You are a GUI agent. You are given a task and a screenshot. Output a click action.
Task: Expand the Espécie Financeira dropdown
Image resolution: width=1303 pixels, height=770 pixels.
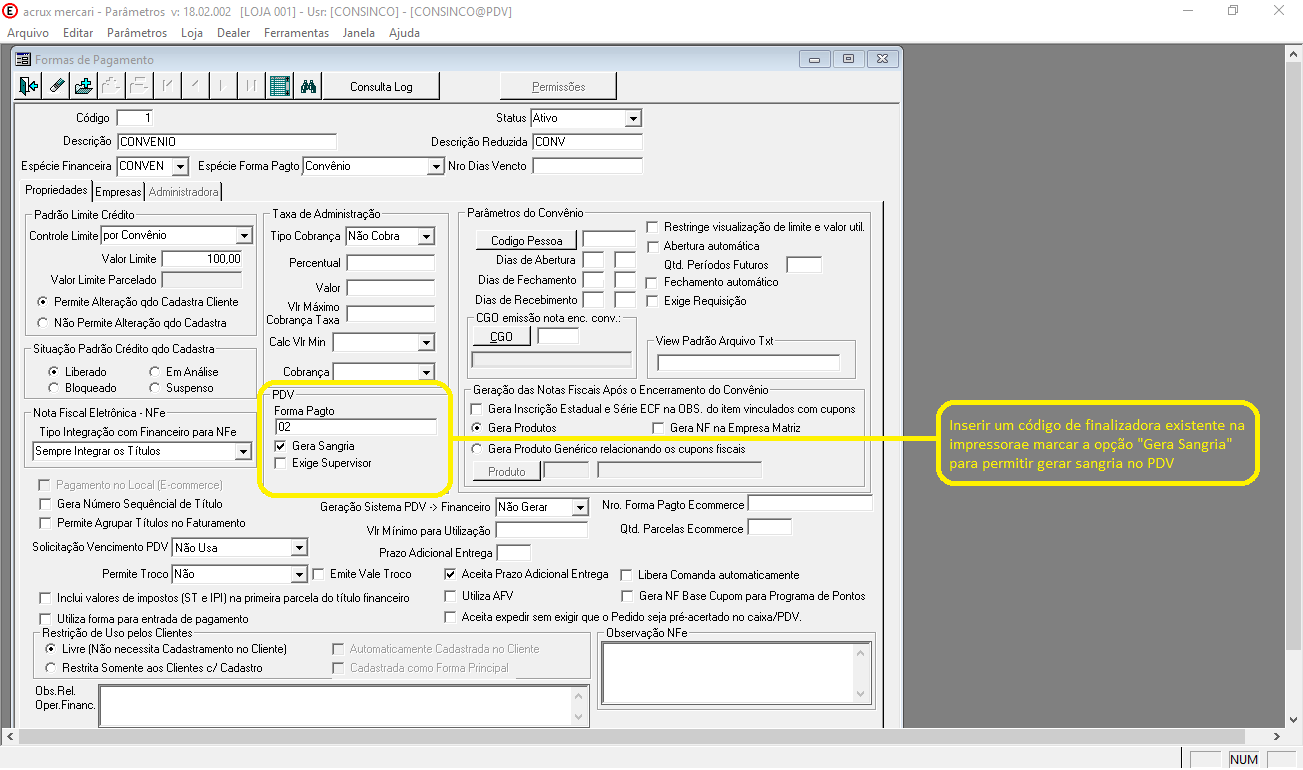tap(180, 166)
